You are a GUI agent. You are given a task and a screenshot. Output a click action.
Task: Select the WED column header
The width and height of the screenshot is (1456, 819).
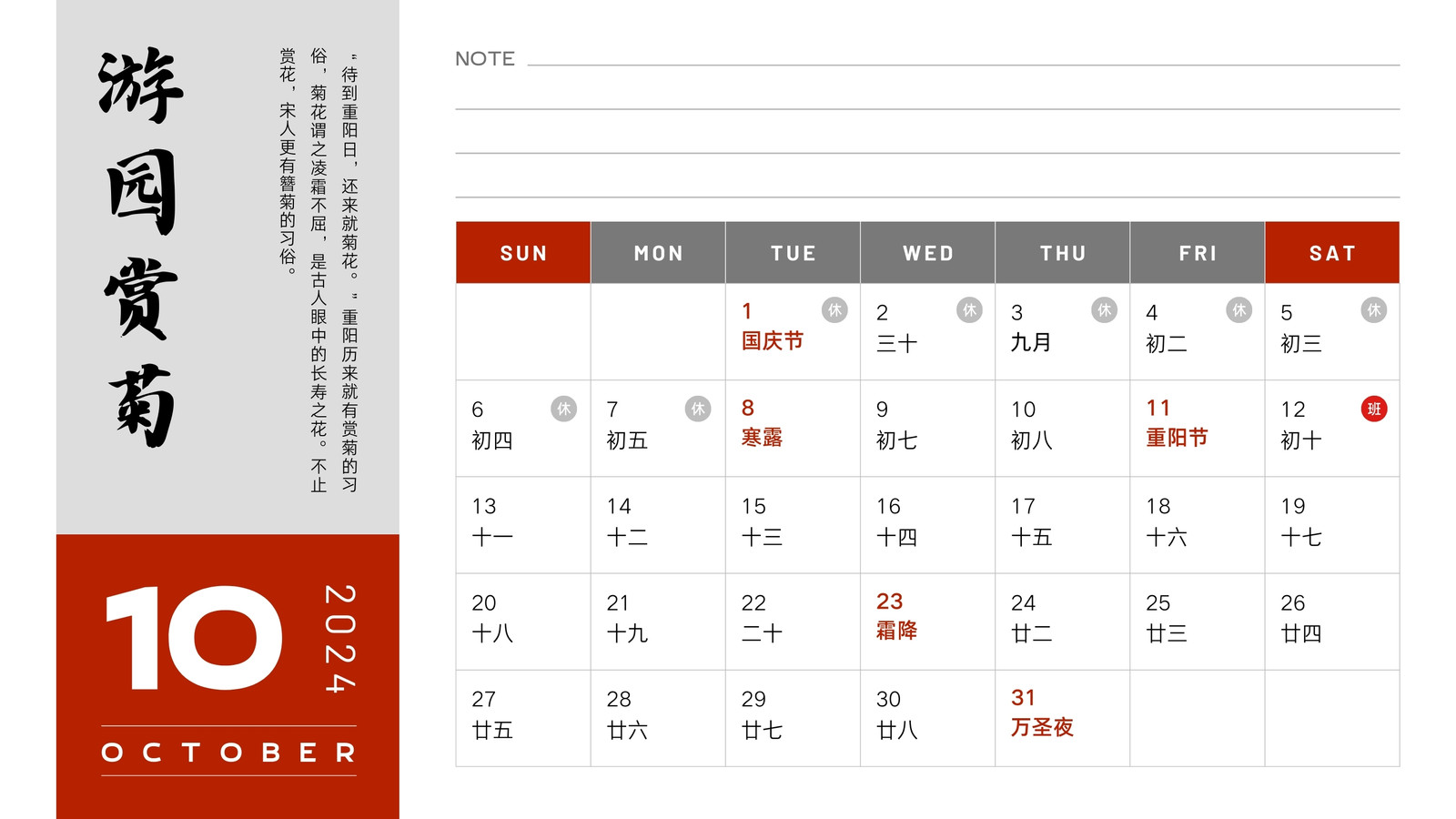tap(928, 253)
